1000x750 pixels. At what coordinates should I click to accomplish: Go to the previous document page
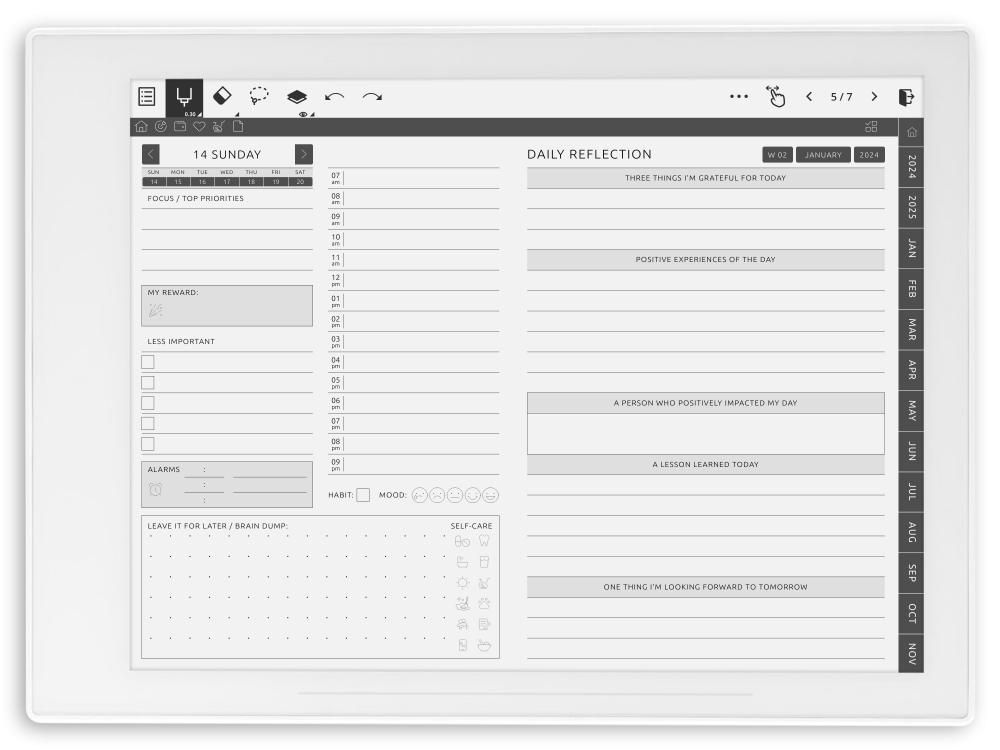(809, 97)
